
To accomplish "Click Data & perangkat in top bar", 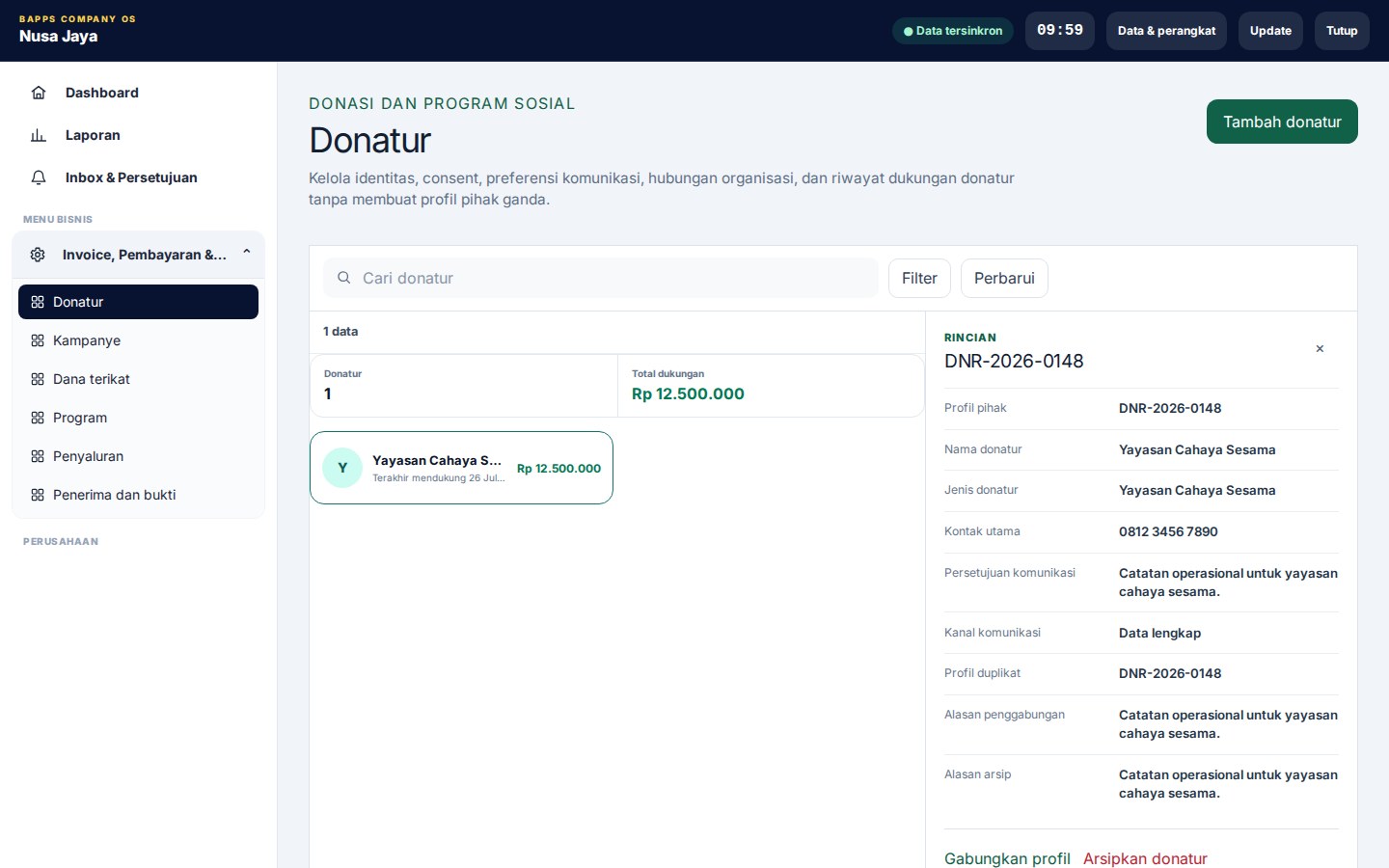I will 1166,31.
